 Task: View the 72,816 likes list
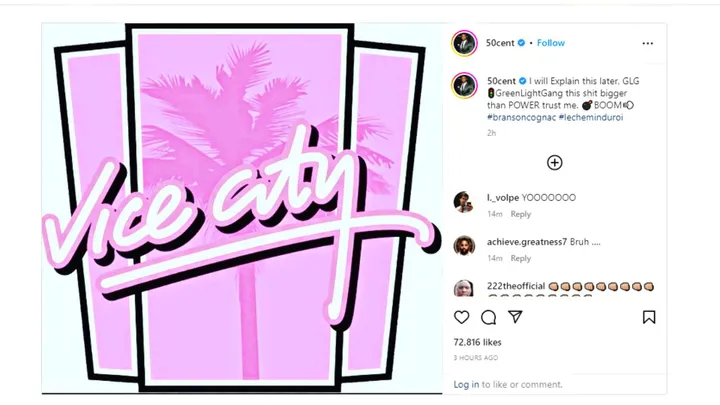pos(478,343)
